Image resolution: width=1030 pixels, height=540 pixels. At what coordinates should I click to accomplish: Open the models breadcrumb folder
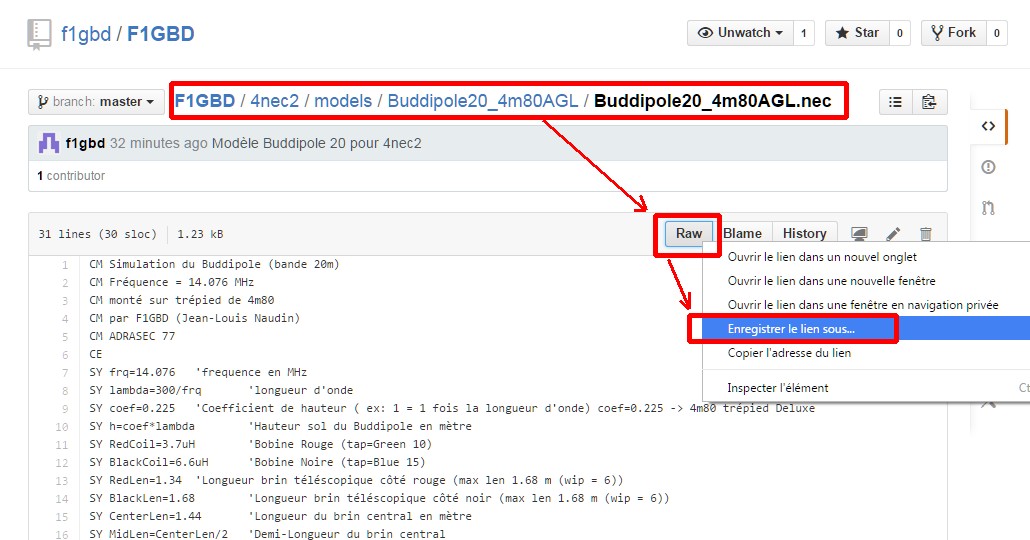(343, 101)
